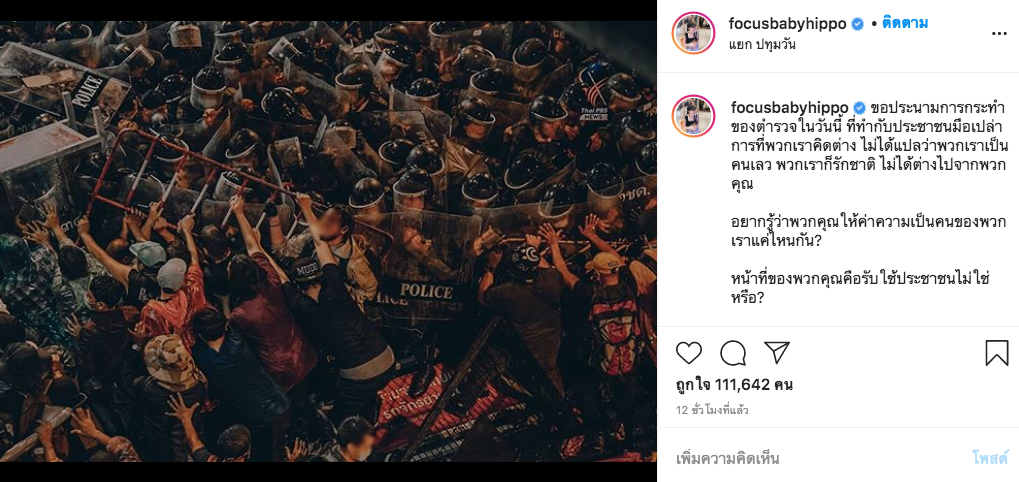Follow the account via ติดตาม

(x=905, y=24)
